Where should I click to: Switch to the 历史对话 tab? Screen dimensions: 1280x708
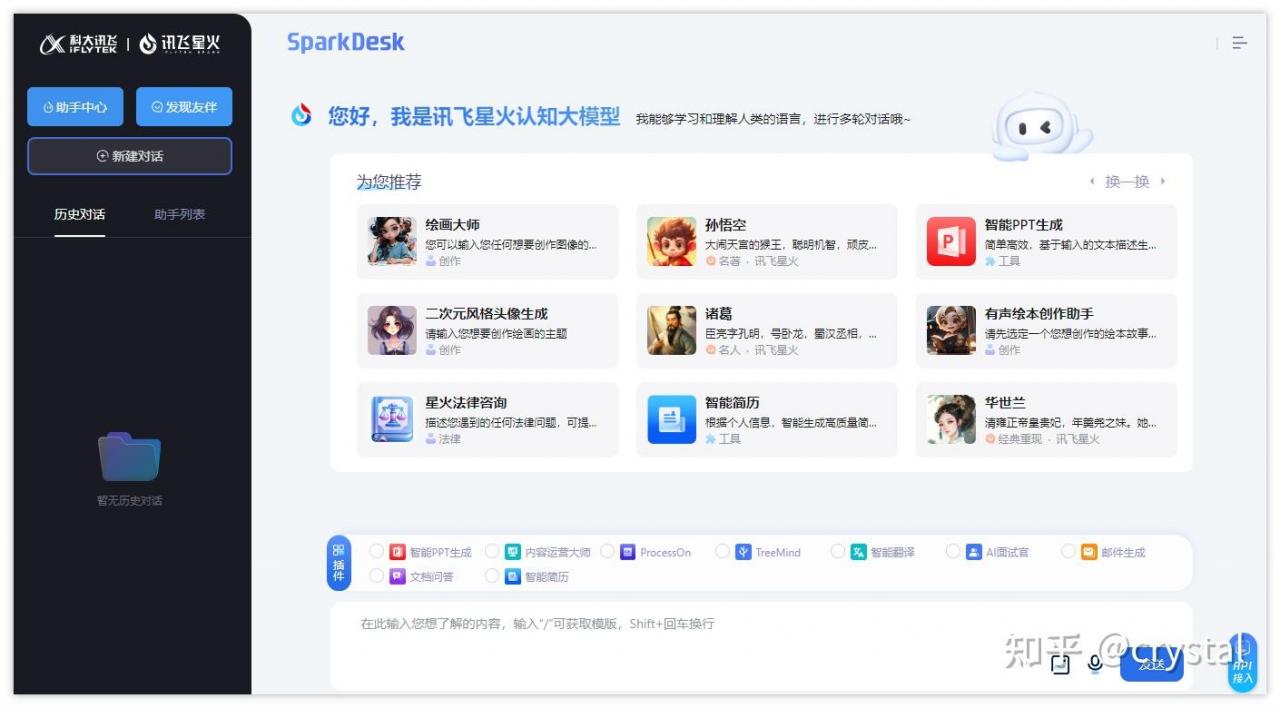coord(80,215)
